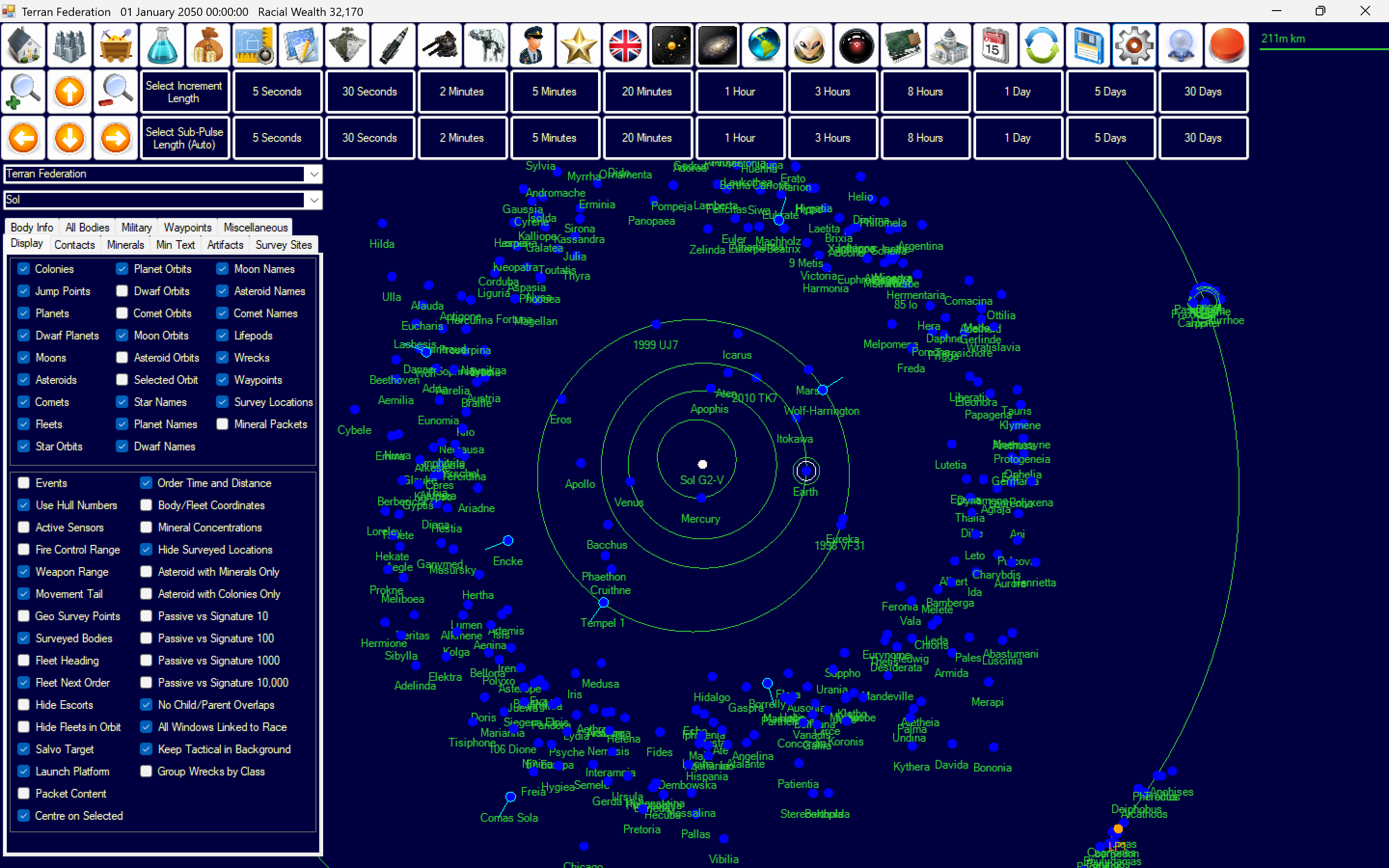The width and height of the screenshot is (1389, 868).
Task: Click the mining cart icon
Action: (x=115, y=45)
